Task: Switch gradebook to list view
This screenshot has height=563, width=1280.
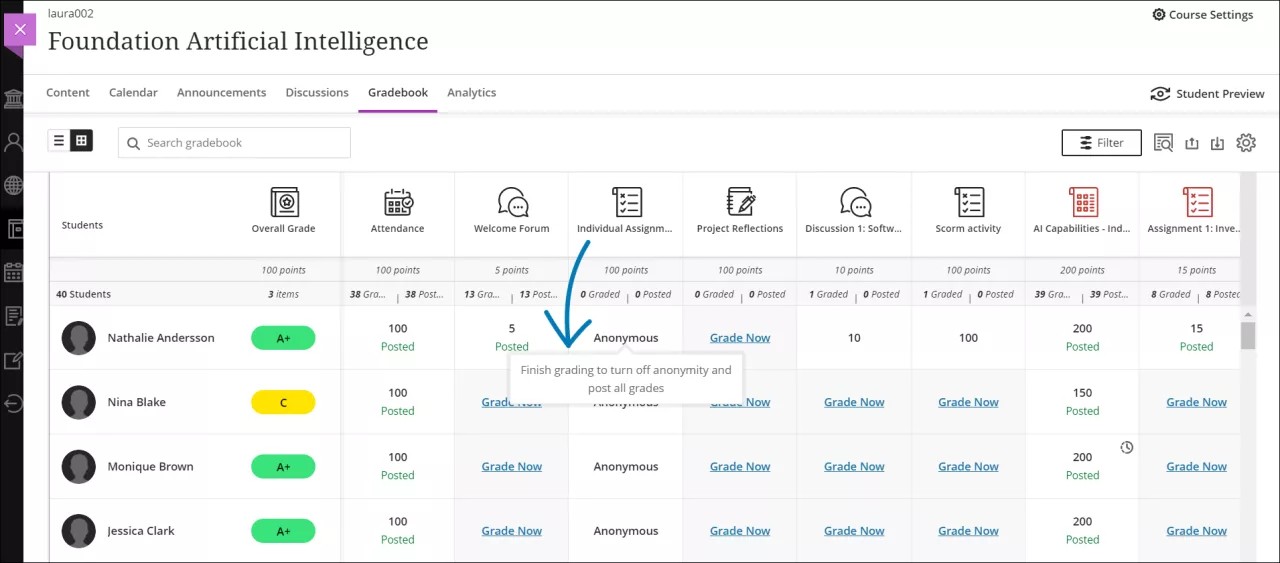Action: point(59,141)
